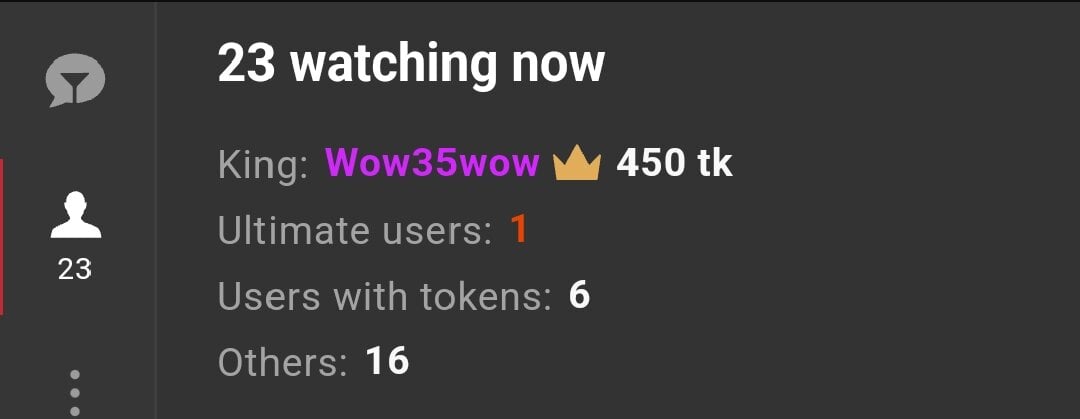Image resolution: width=1080 pixels, height=419 pixels.
Task: Click the Others label
Action: pos(282,362)
